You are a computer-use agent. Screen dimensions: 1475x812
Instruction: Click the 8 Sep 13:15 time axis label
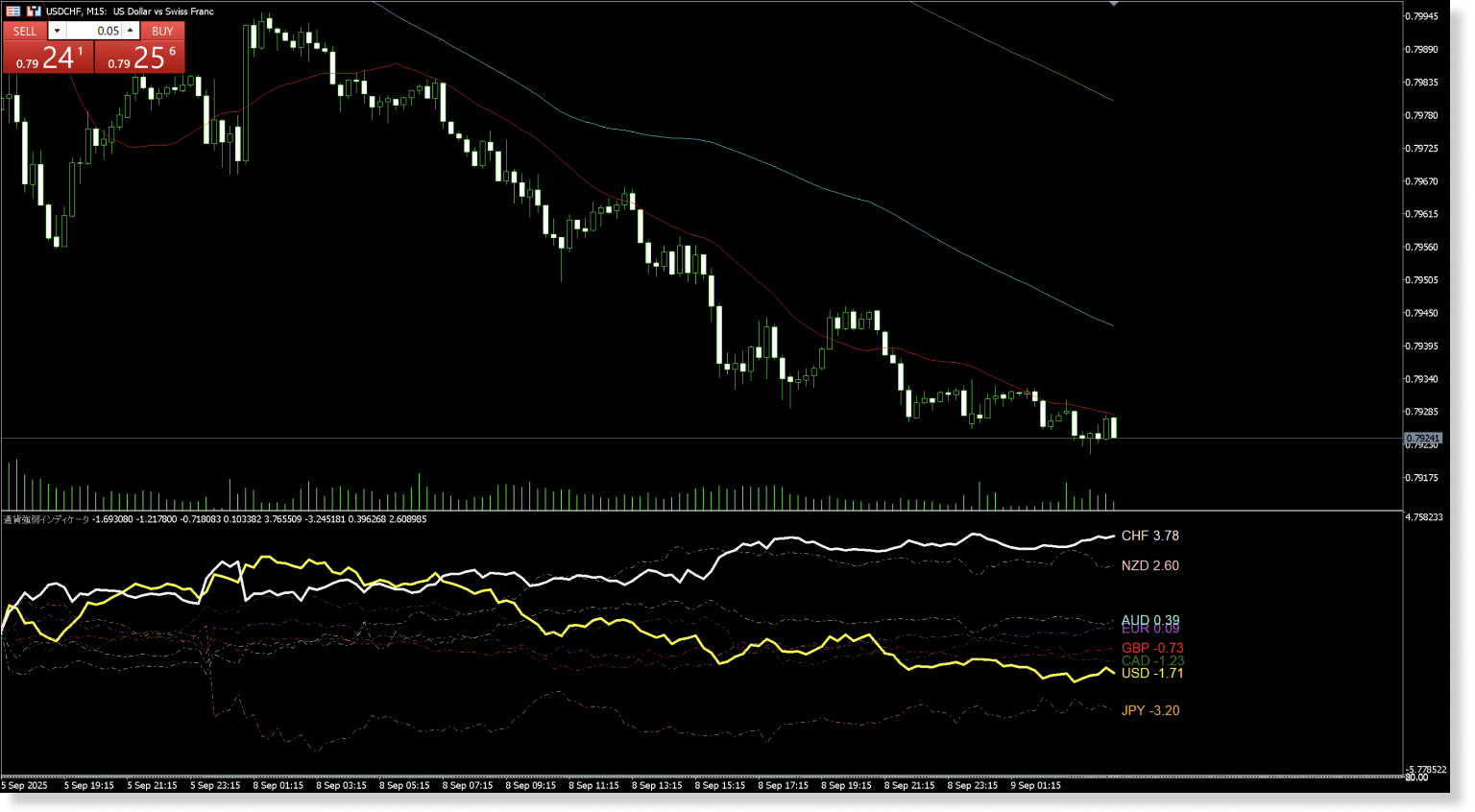(658, 785)
